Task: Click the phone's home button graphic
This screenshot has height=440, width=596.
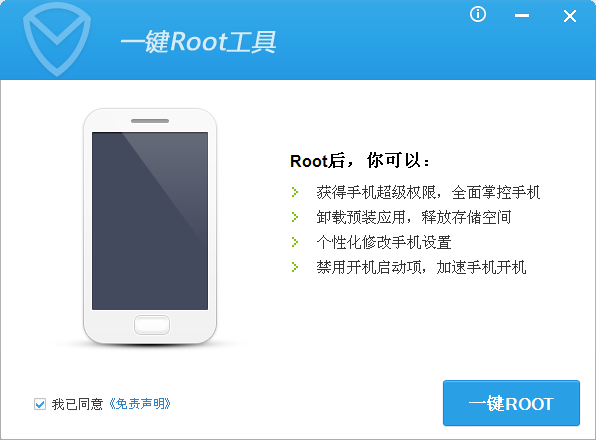Action: pos(152,325)
